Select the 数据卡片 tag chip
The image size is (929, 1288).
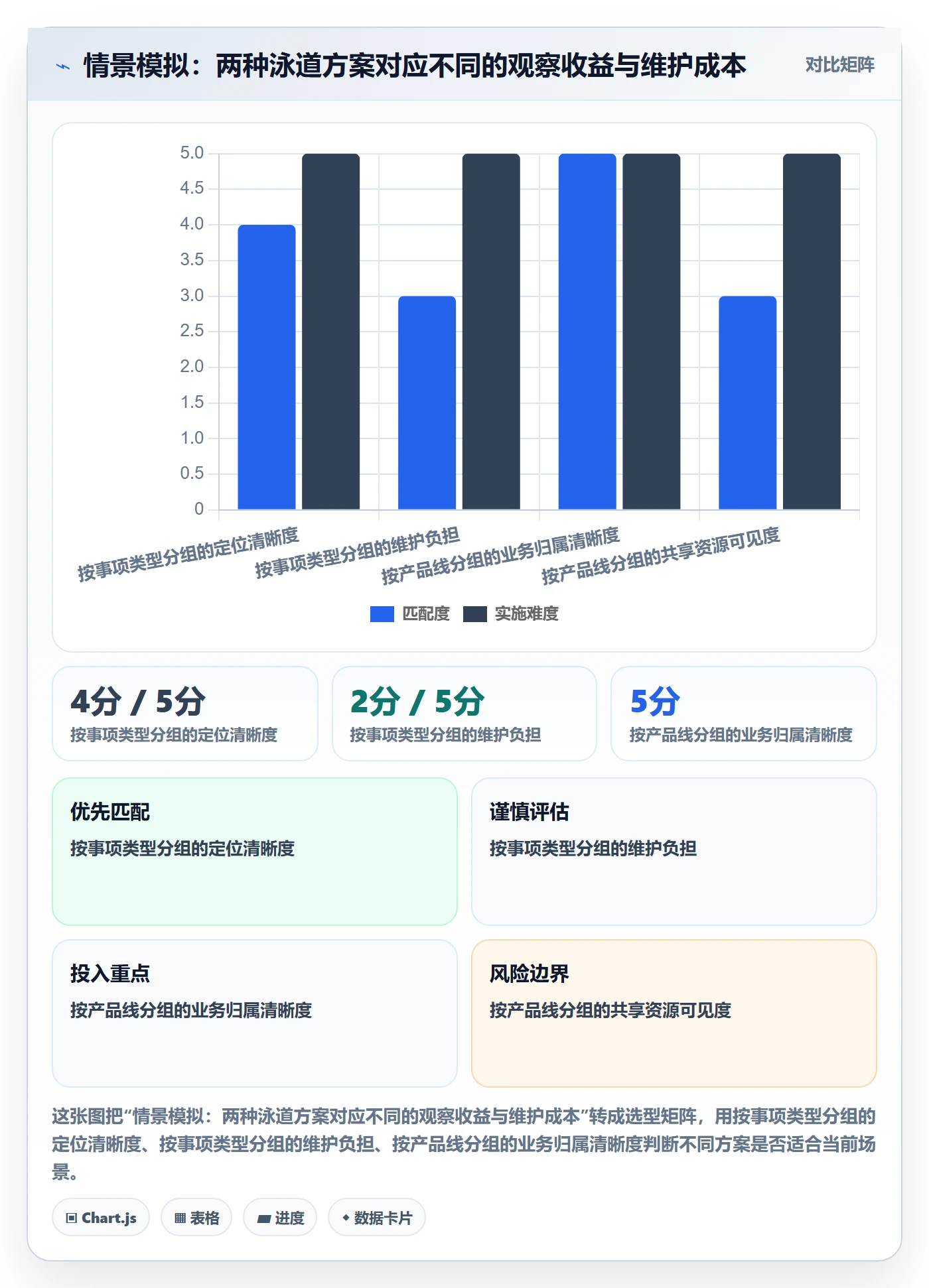[376, 1217]
